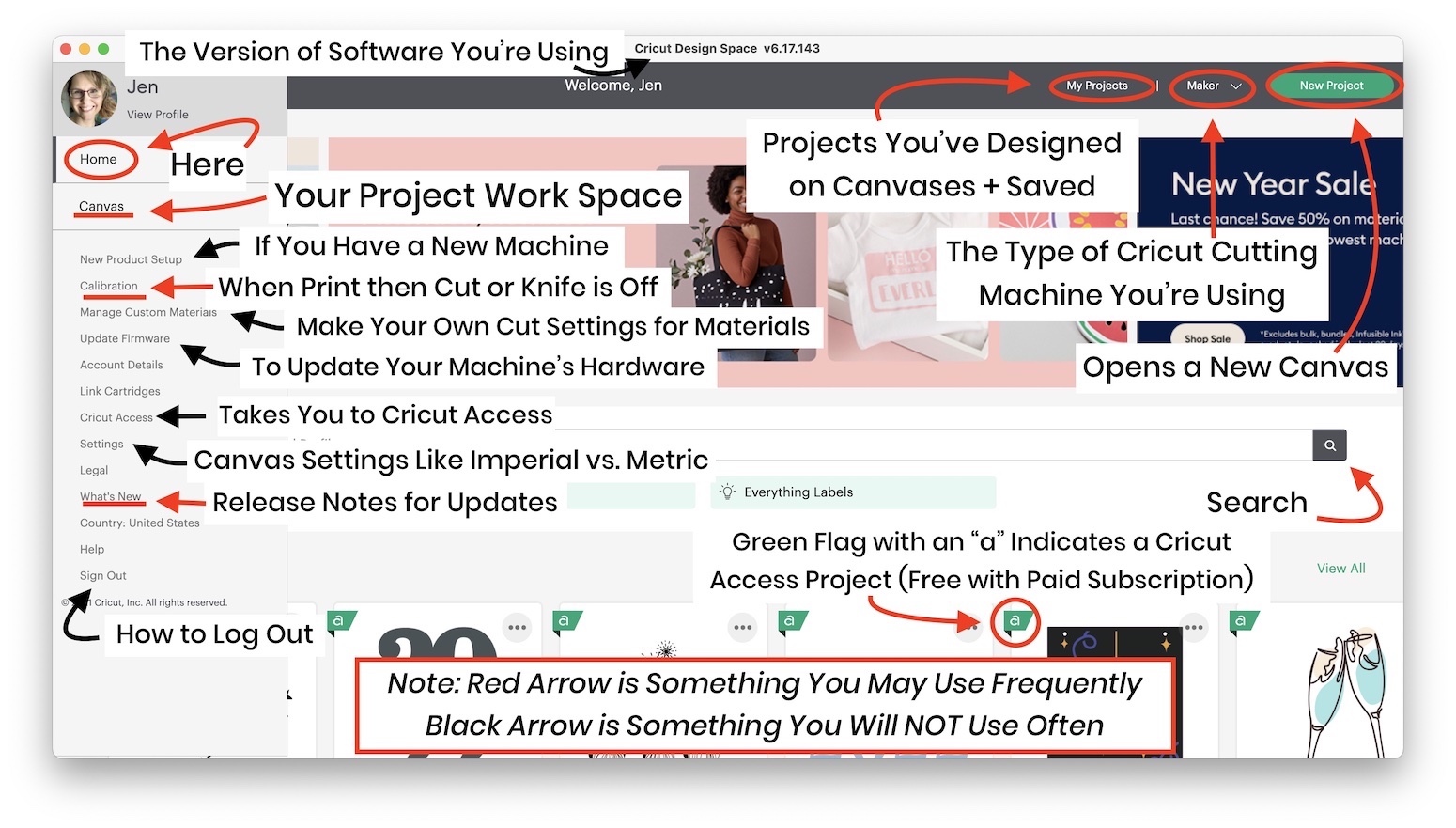Image resolution: width=1456 pixels, height=828 pixels.
Task: Click Jen's profile photo
Action: 89,99
